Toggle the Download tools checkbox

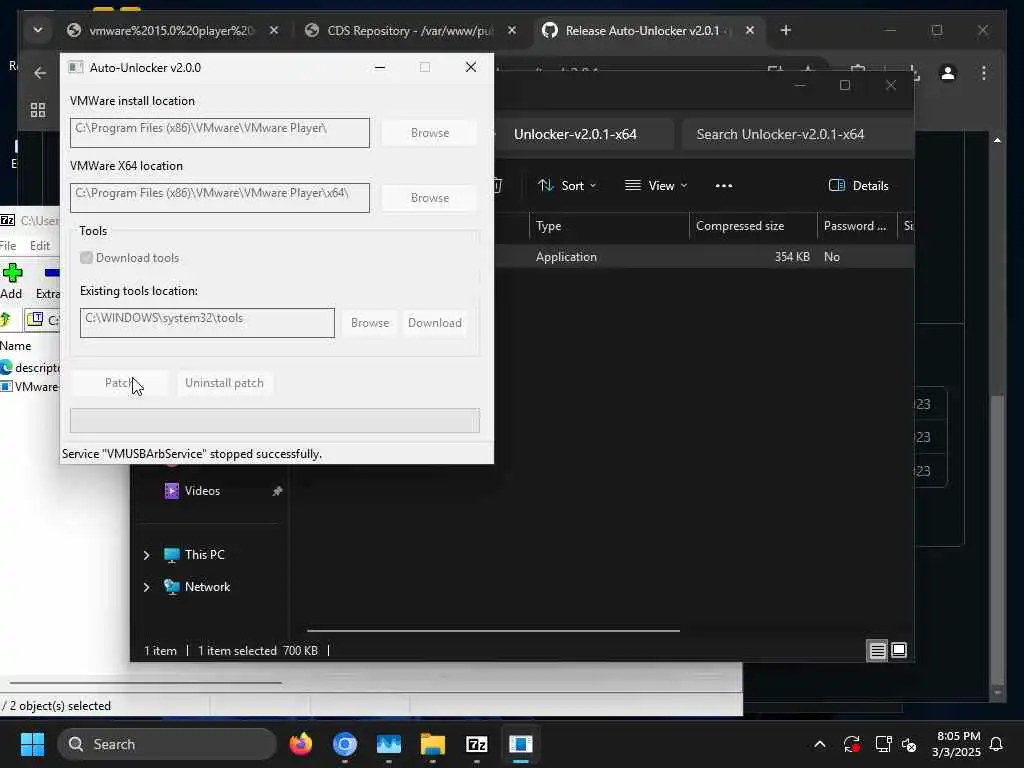pos(86,257)
